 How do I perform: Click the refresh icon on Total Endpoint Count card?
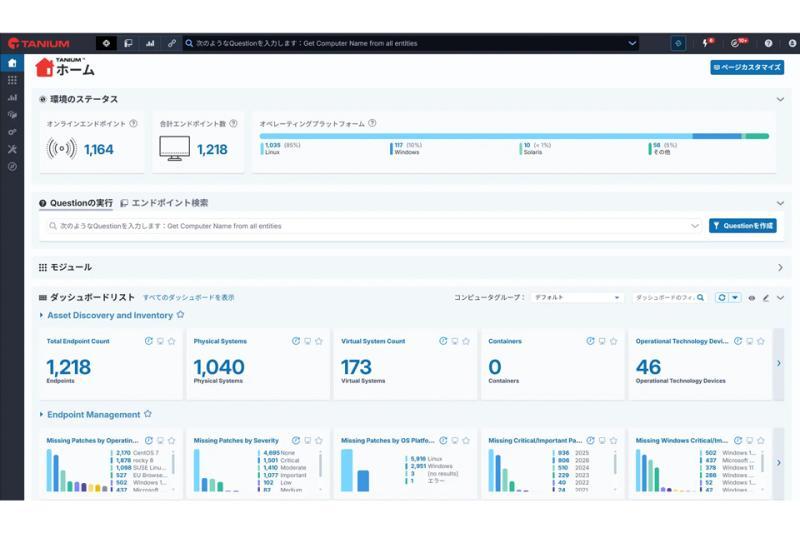pos(148,341)
